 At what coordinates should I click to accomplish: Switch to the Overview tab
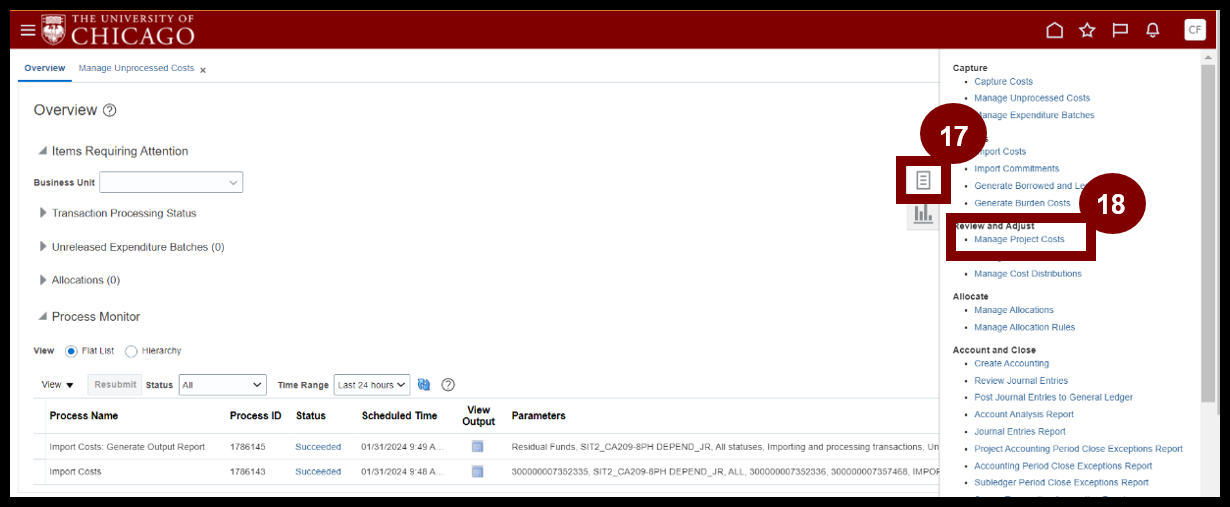pos(45,68)
